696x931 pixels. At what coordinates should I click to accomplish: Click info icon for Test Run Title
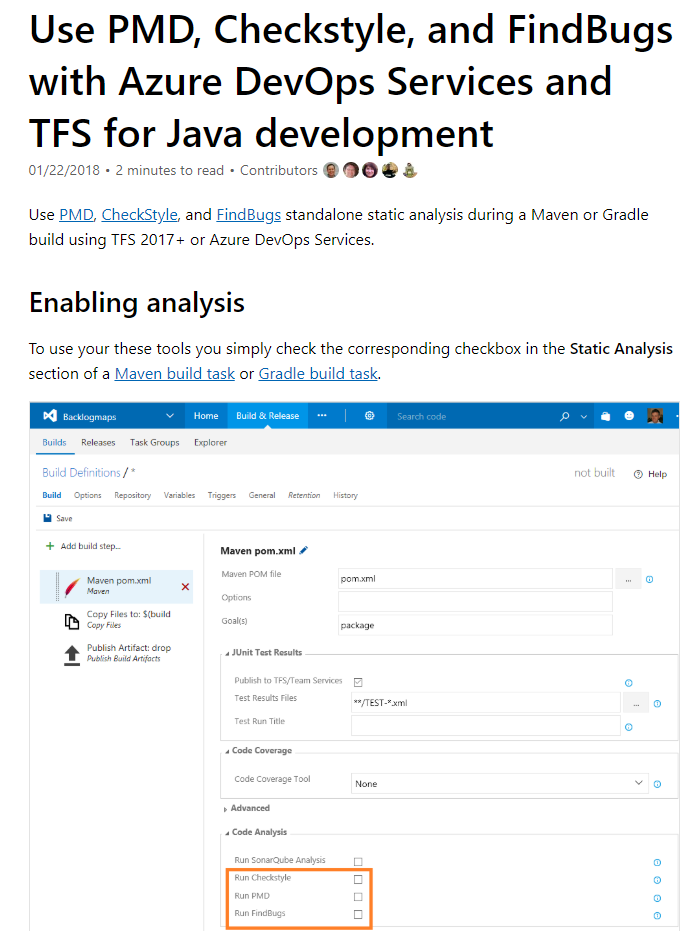tap(629, 727)
